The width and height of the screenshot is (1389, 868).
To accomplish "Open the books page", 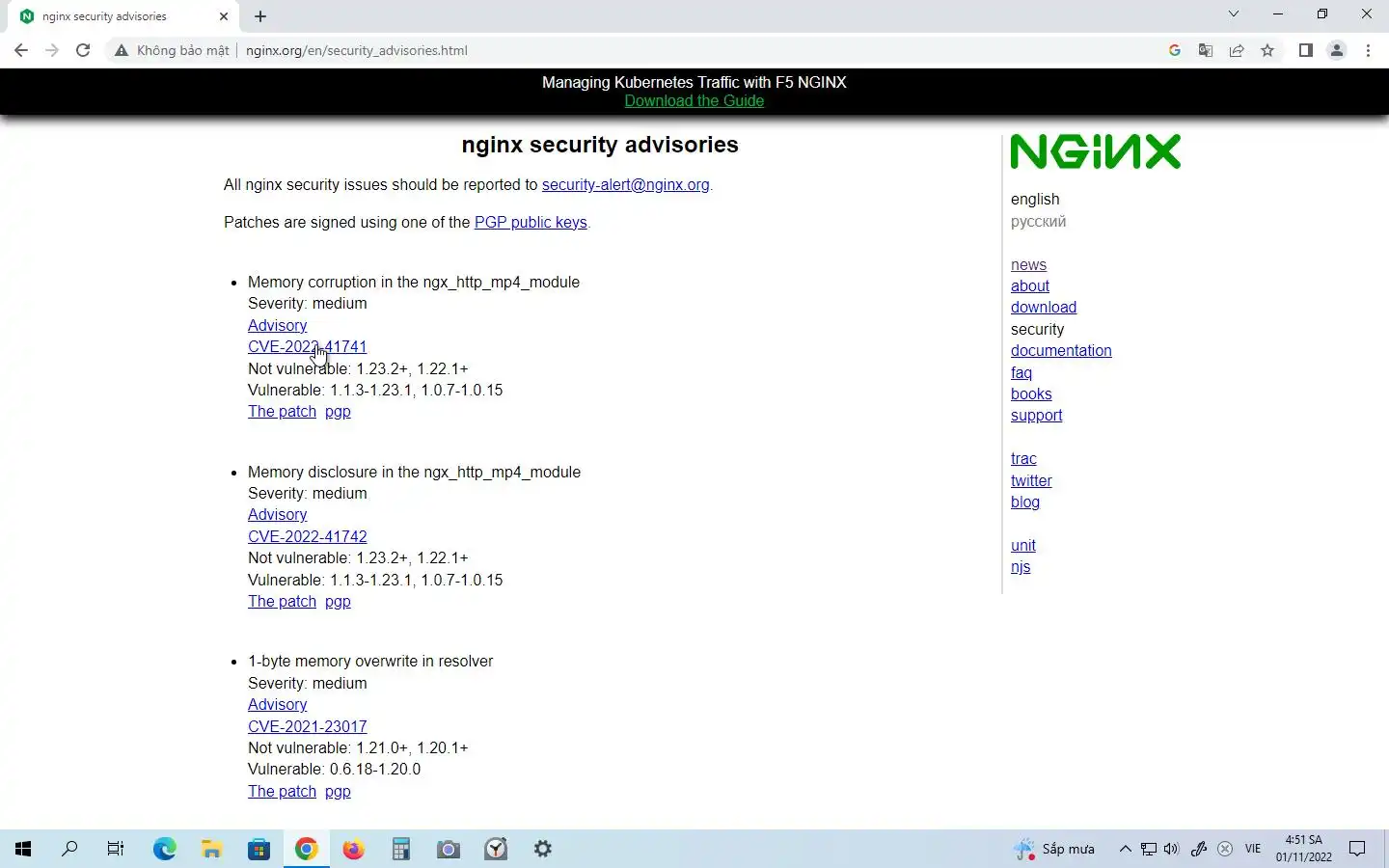I will (1031, 393).
